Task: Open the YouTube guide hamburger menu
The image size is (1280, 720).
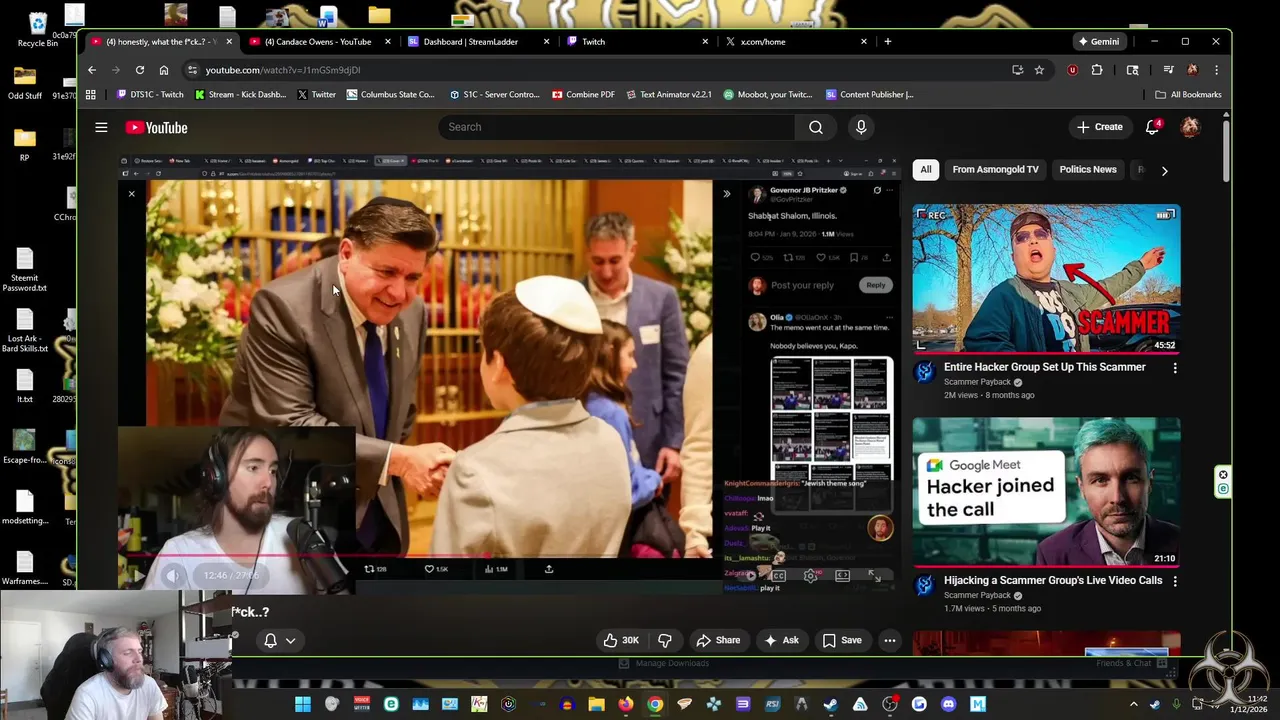Action: 101,127
